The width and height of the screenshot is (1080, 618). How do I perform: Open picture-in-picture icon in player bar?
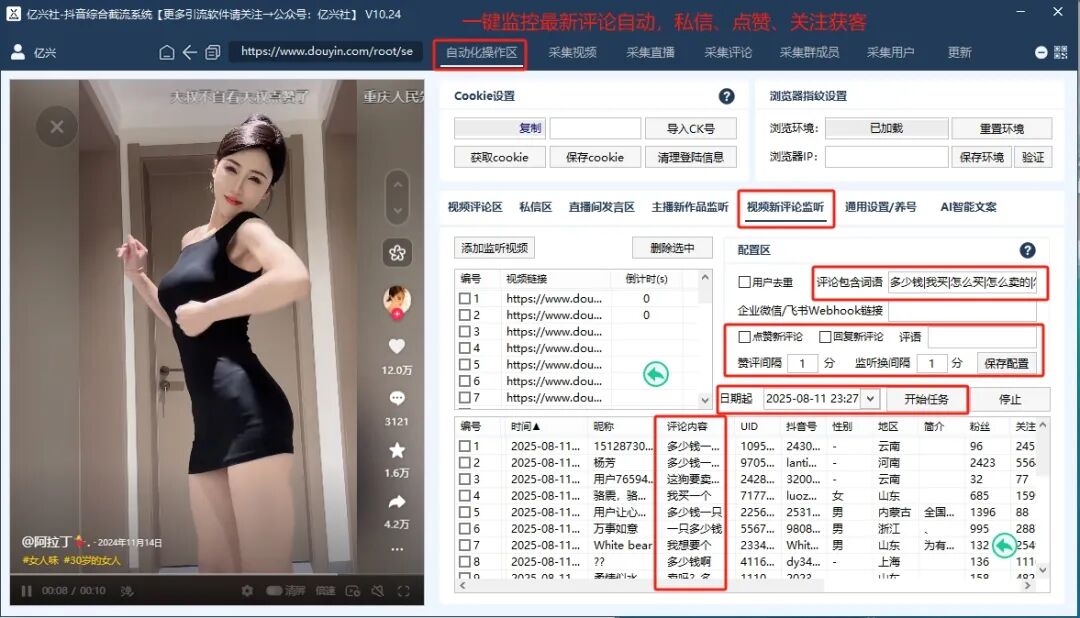click(x=353, y=590)
